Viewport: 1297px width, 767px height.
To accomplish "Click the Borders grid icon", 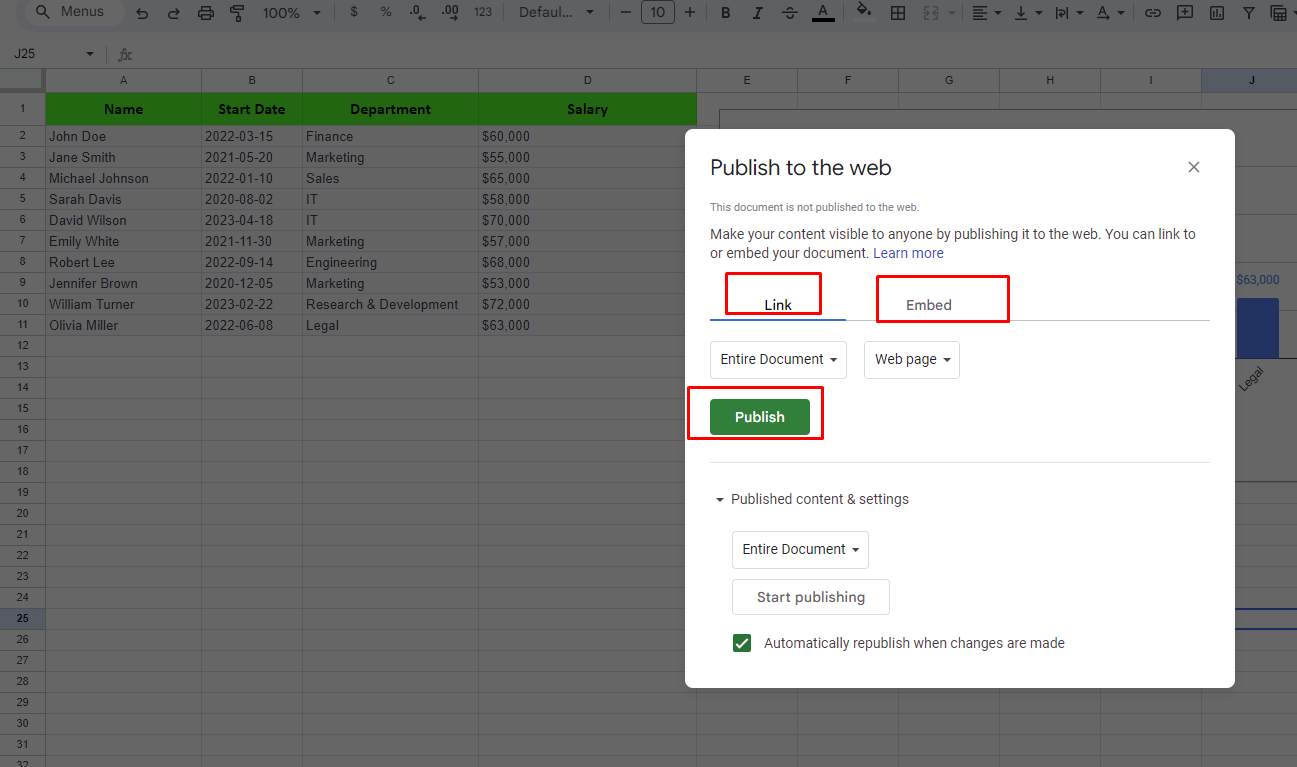I will click(x=898, y=12).
